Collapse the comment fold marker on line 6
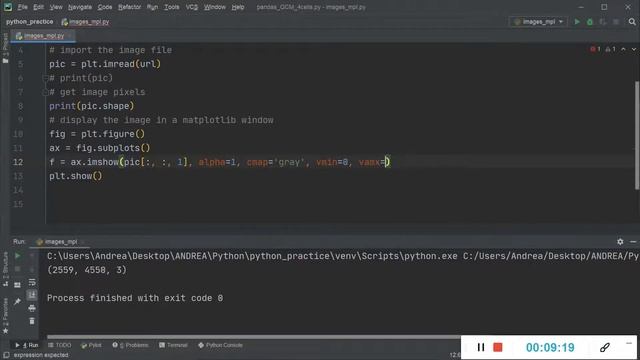640x360 pixels. click(x=45, y=78)
